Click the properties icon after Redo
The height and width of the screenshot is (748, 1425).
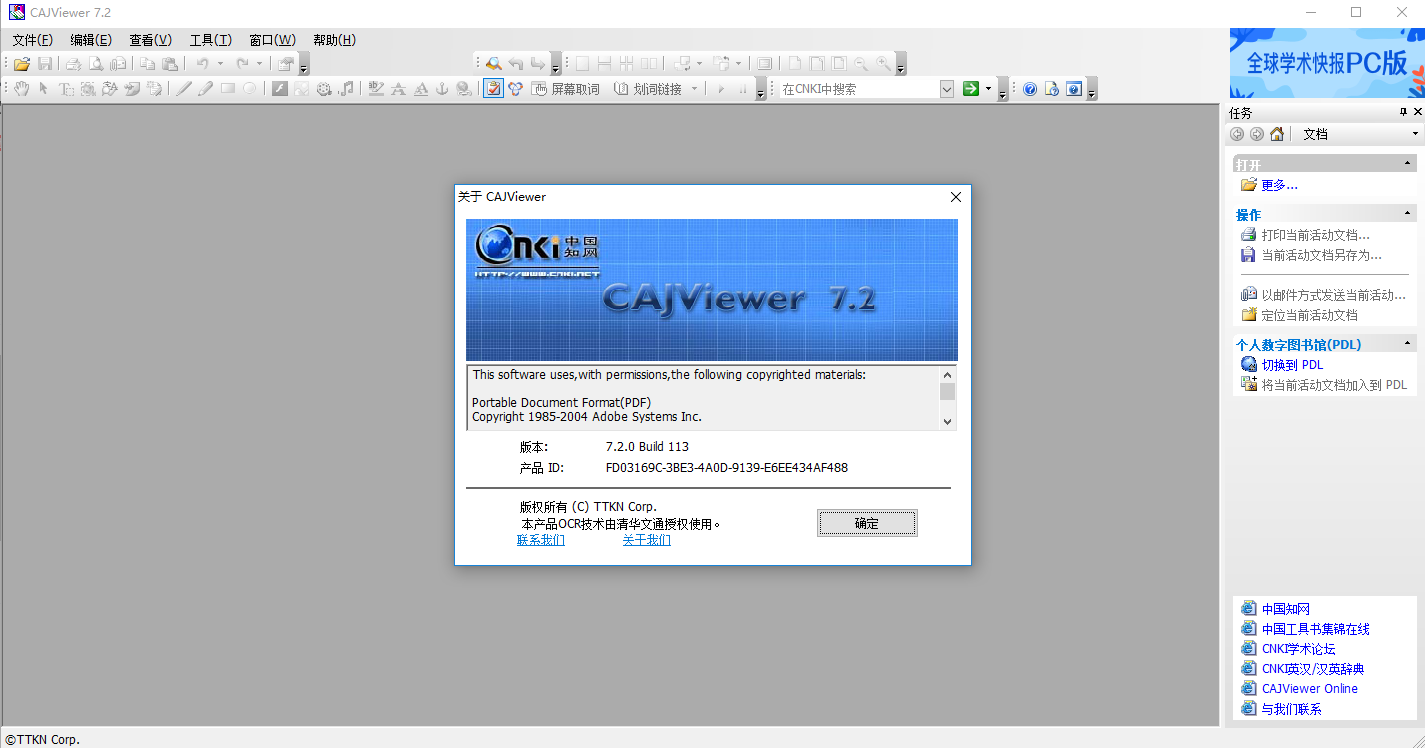286,64
